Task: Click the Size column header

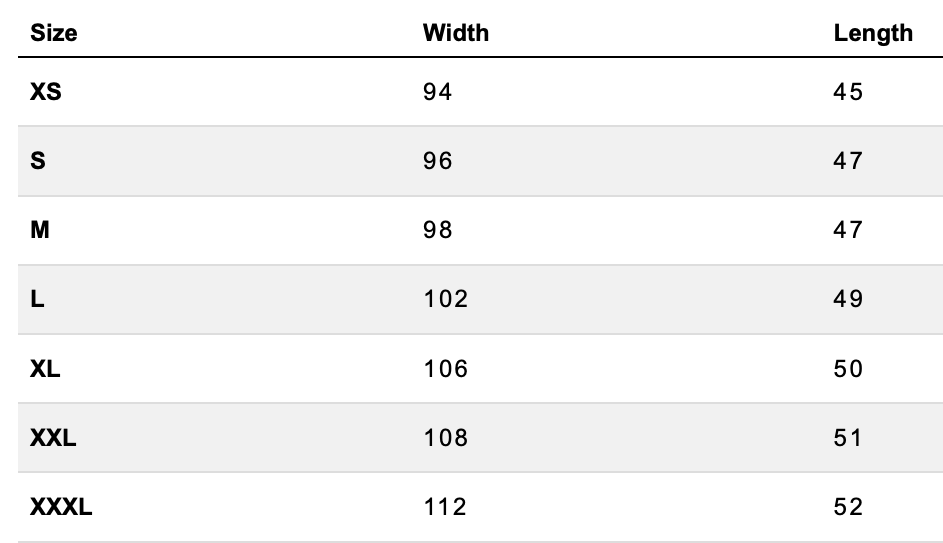Action: pos(54,33)
